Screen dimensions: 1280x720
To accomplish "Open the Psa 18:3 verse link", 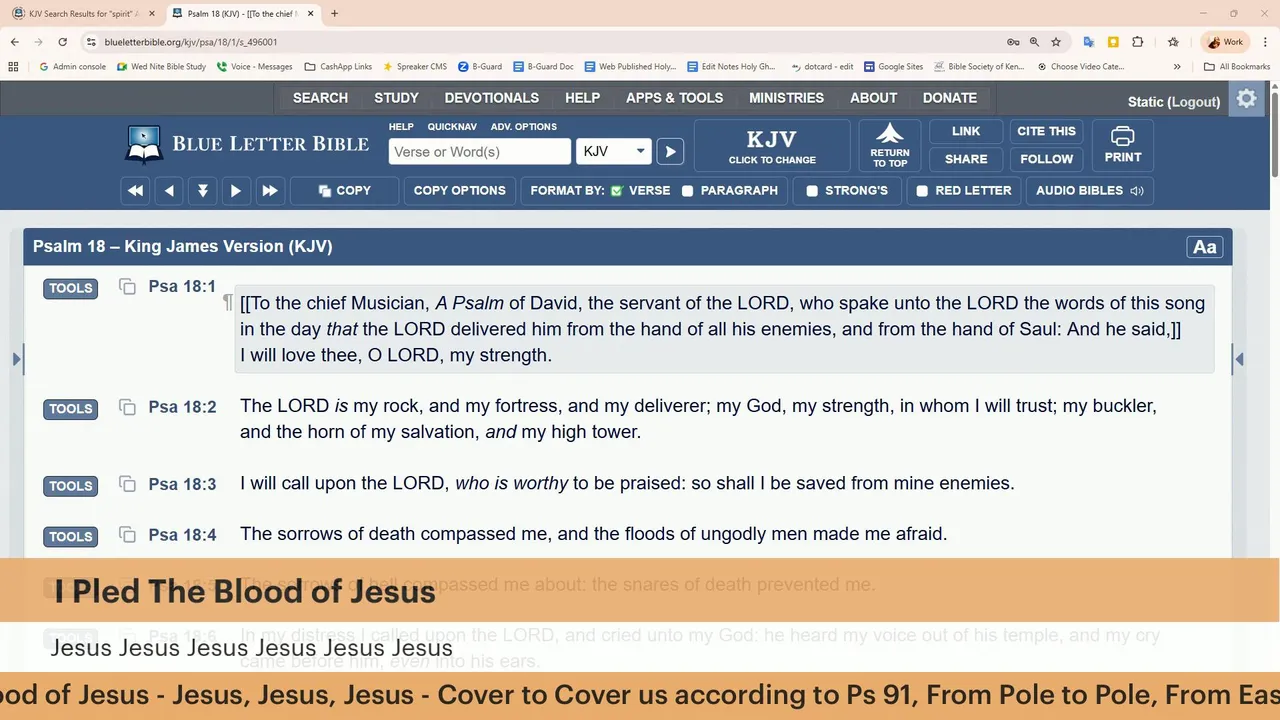I will [182, 484].
